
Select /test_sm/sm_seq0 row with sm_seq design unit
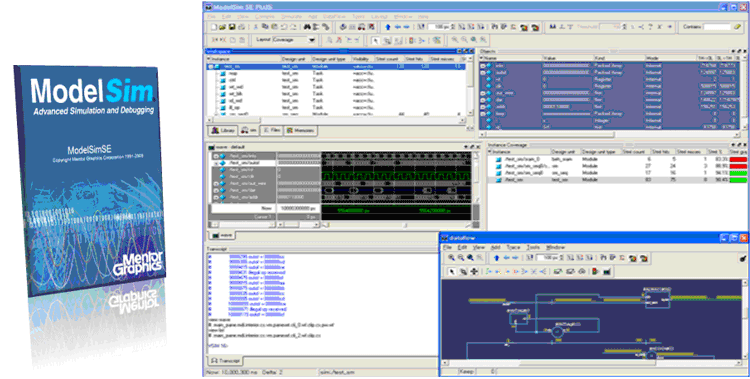coord(617,173)
